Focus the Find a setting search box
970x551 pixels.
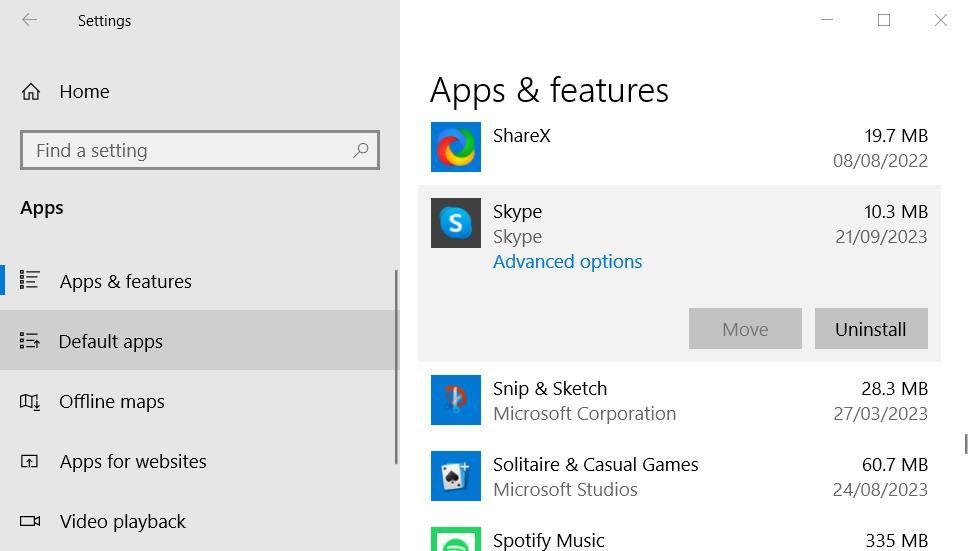(200, 150)
